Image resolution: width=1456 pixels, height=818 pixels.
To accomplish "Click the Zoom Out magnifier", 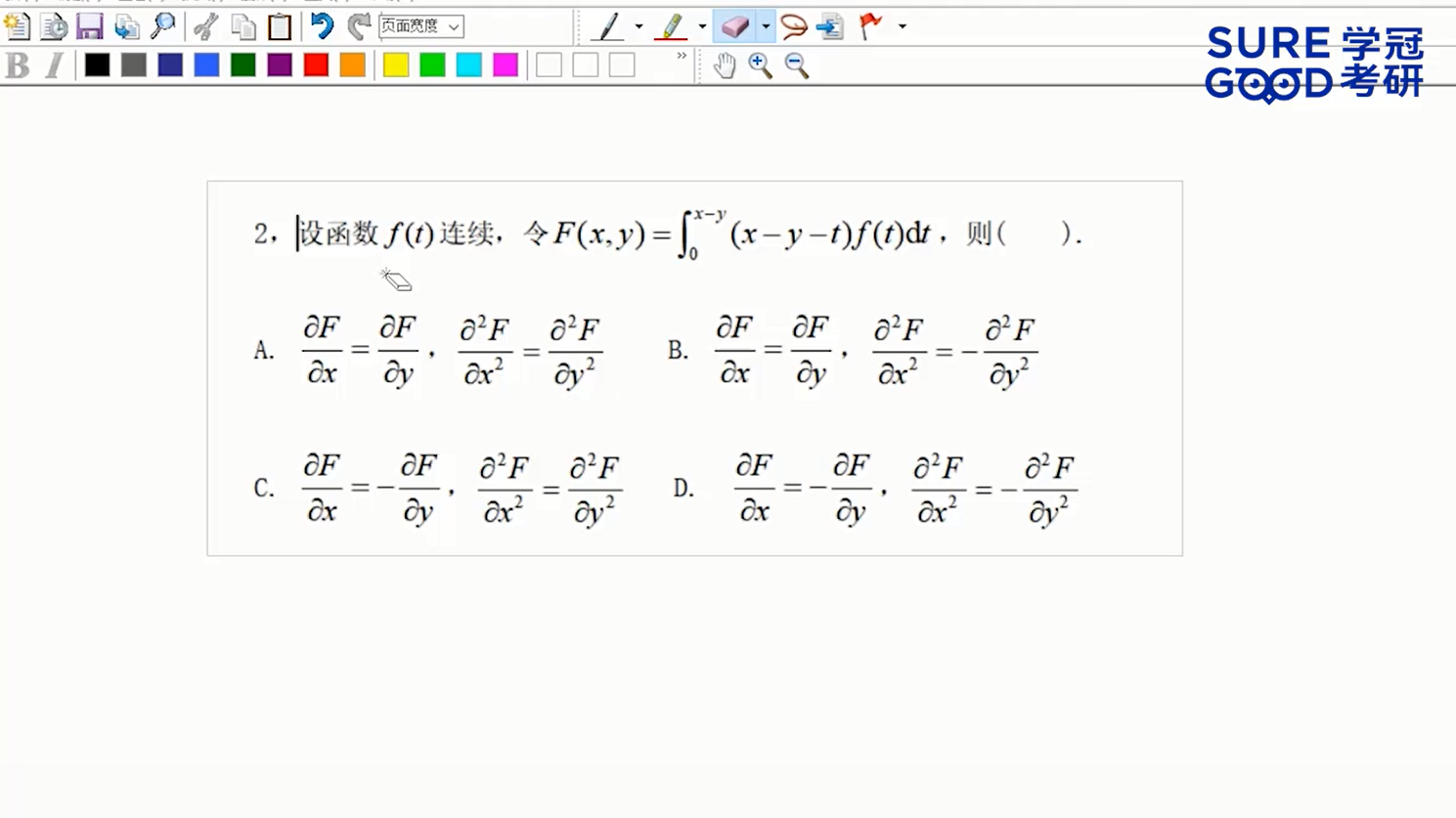I will [x=797, y=65].
